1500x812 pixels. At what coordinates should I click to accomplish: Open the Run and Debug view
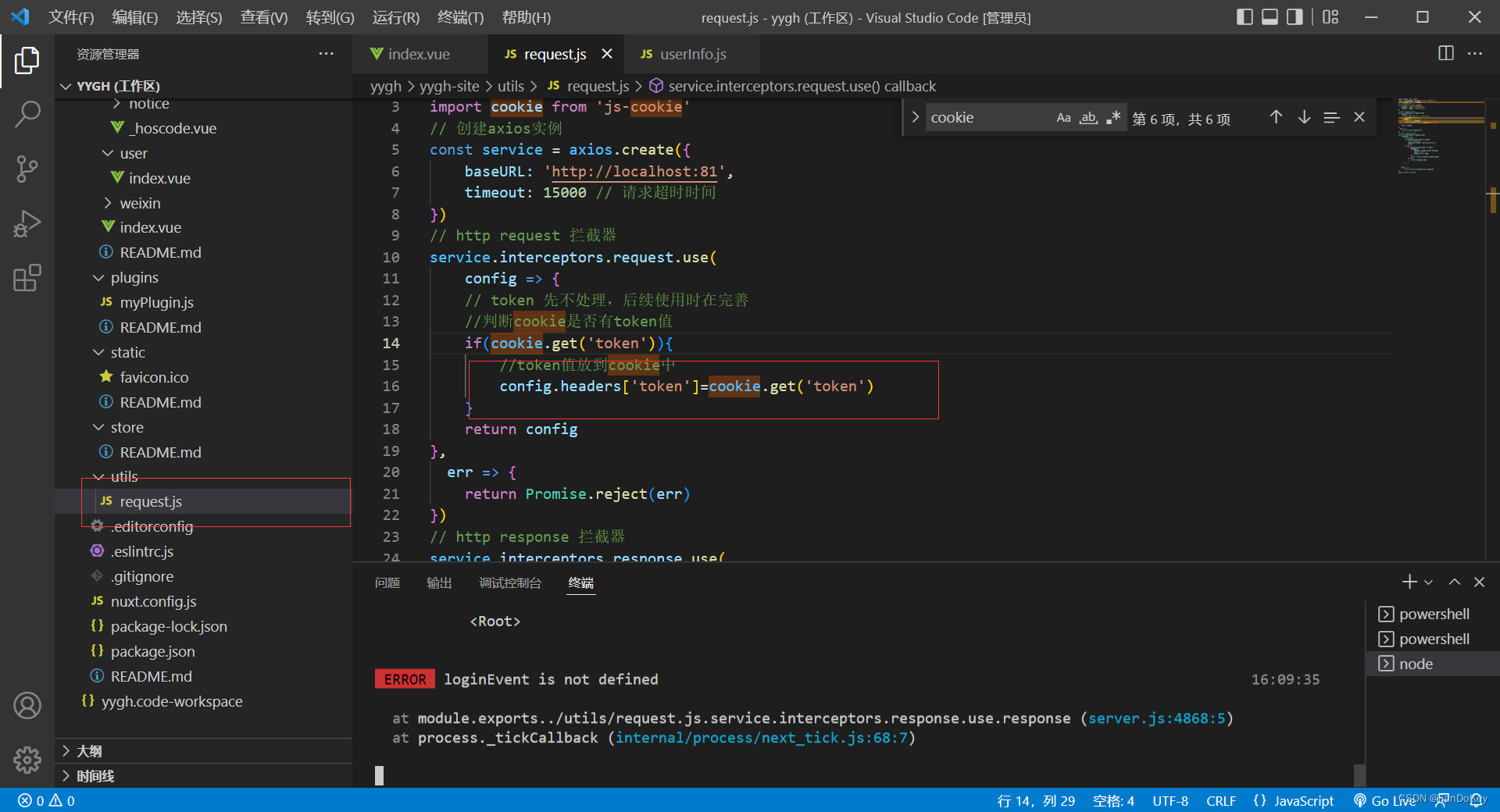point(27,223)
